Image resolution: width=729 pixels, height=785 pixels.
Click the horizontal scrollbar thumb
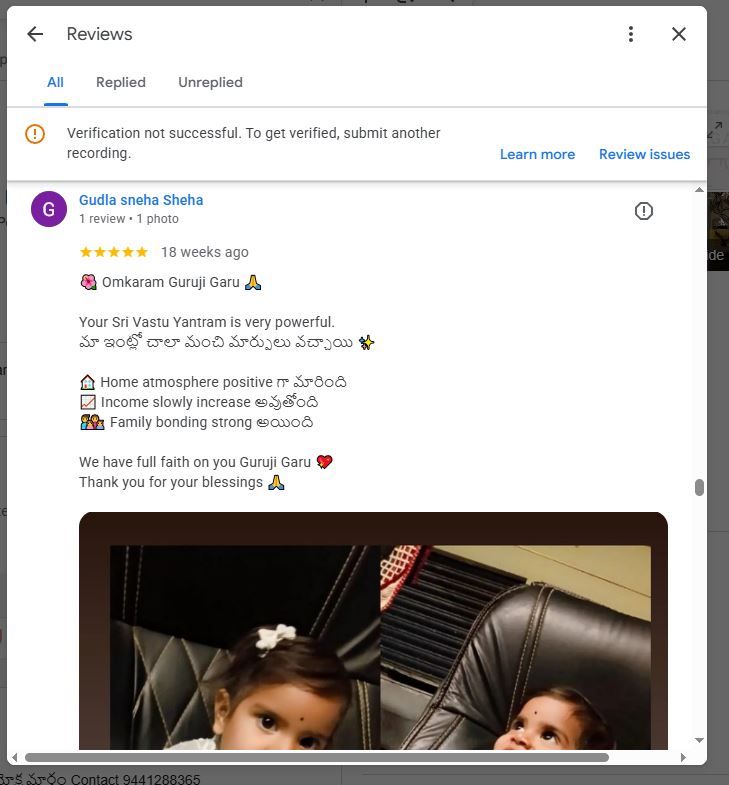[x=316, y=757]
